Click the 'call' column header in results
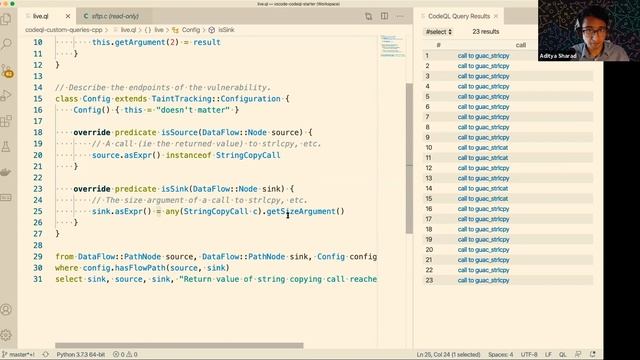 (520, 45)
